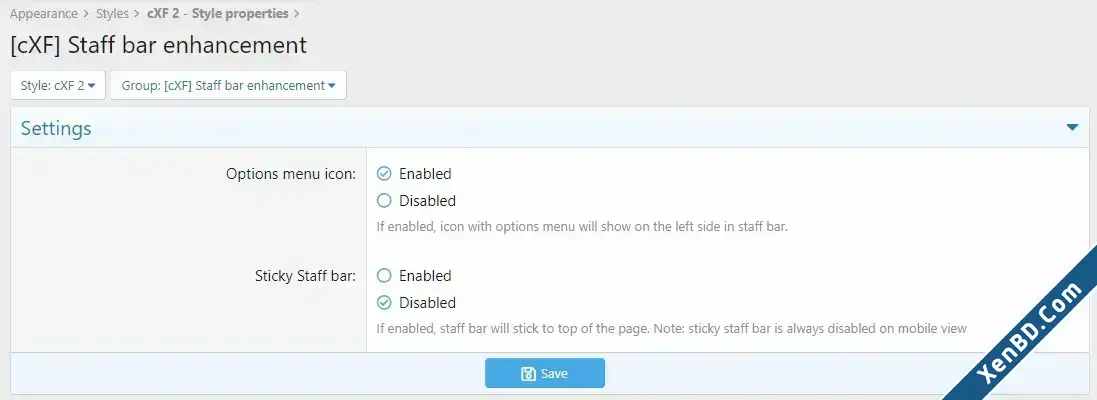Click the XenBD.Com watermark ribbon
The height and width of the screenshot is (400, 1097).
tap(1037, 334)
